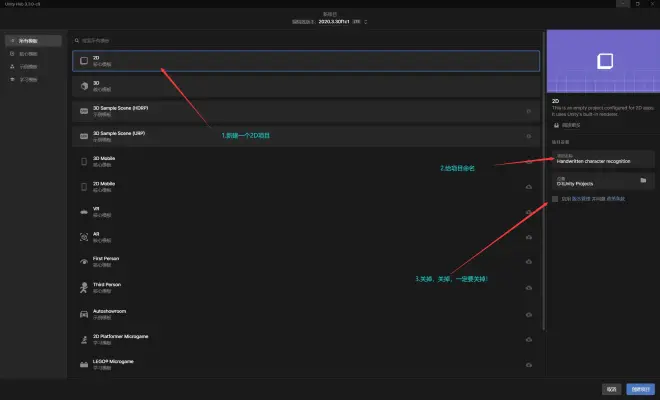
Task: Select the First Person template label
Action: (106, 259)
